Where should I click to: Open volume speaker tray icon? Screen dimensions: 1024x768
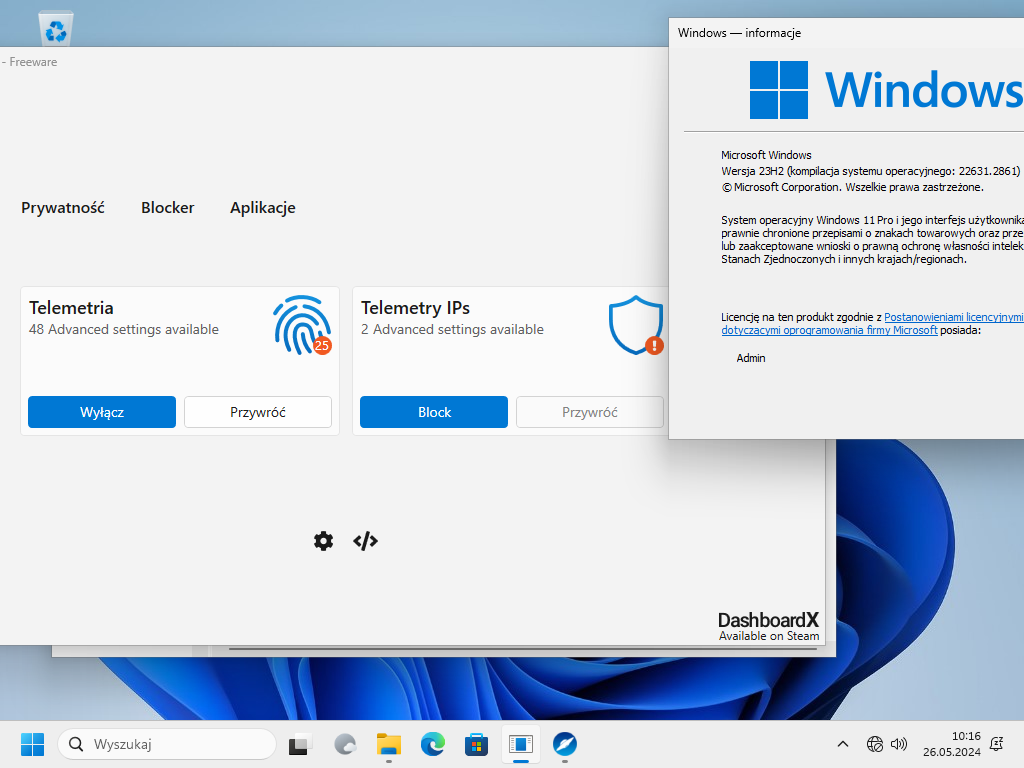coord(899,744)
